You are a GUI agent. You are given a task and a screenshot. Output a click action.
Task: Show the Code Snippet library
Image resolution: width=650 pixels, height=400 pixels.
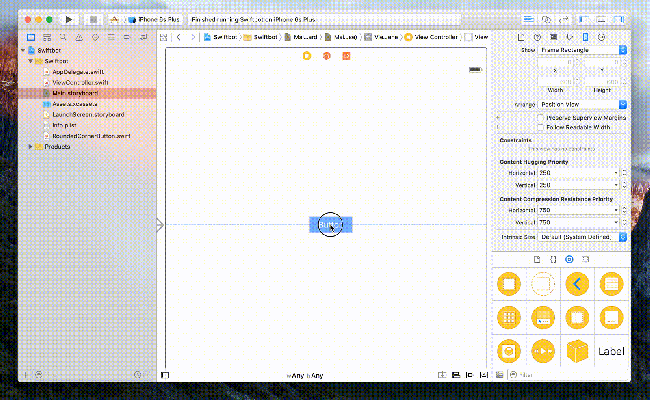point(553,259)
